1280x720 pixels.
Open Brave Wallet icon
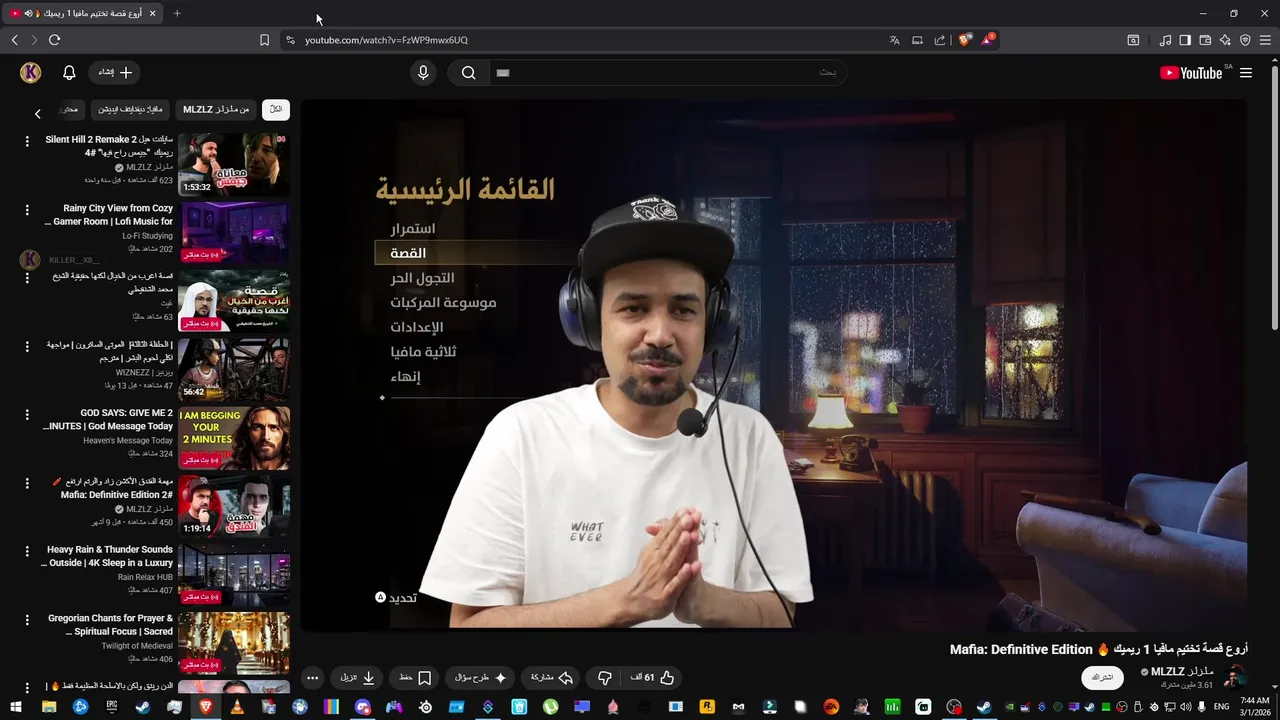click(x=1205, y=40)
